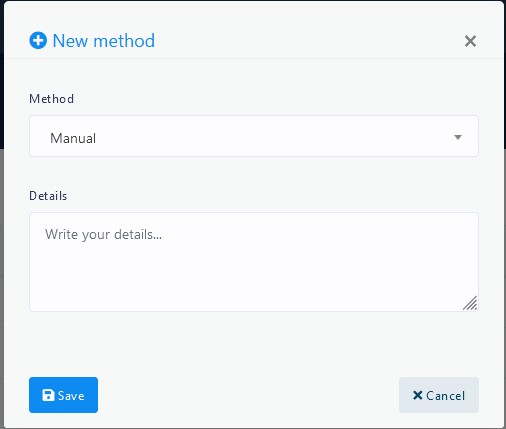Expand the Method dropdown caret arrow
Screen dimensions: 506x429
point(458,137)
